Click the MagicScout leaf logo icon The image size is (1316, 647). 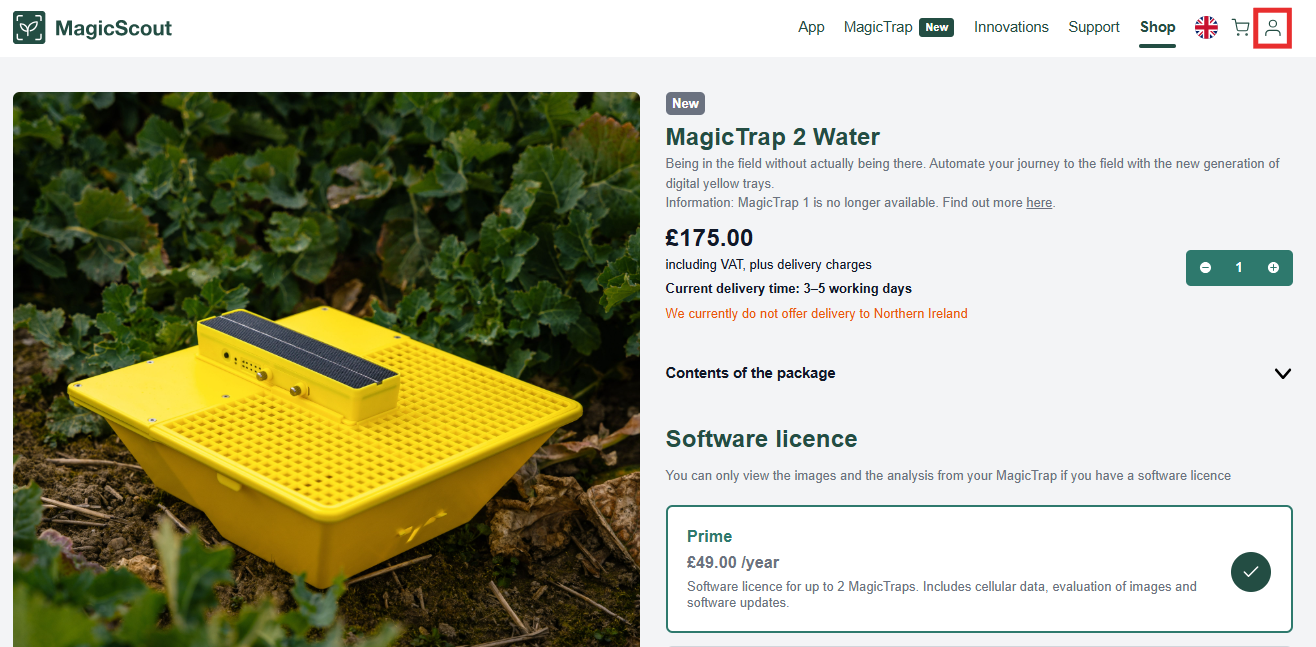pyautogui.click(x=29, y=28)
